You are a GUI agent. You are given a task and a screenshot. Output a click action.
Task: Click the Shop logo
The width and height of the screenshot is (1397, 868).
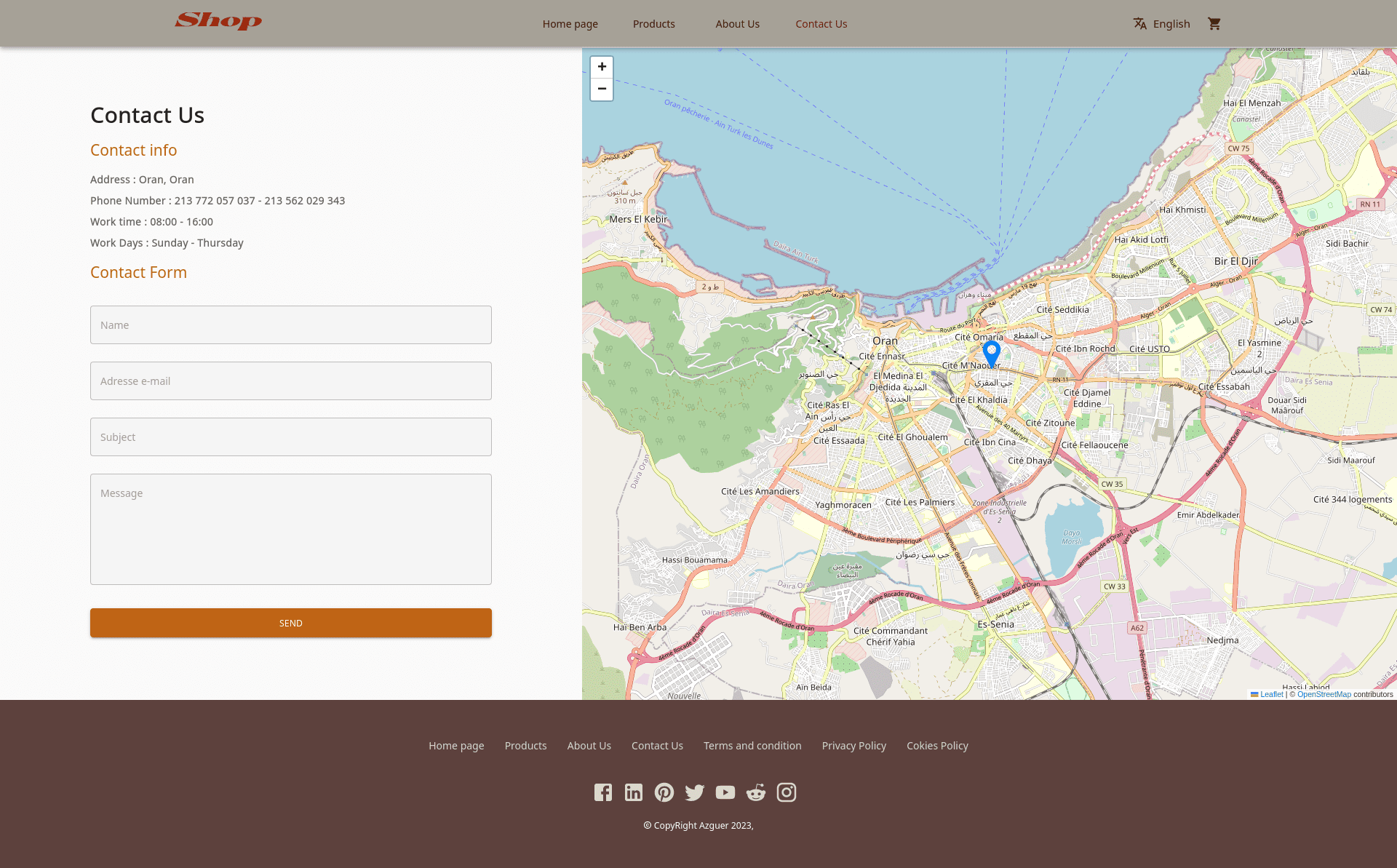pyautogui.click(x=218, y=21)
